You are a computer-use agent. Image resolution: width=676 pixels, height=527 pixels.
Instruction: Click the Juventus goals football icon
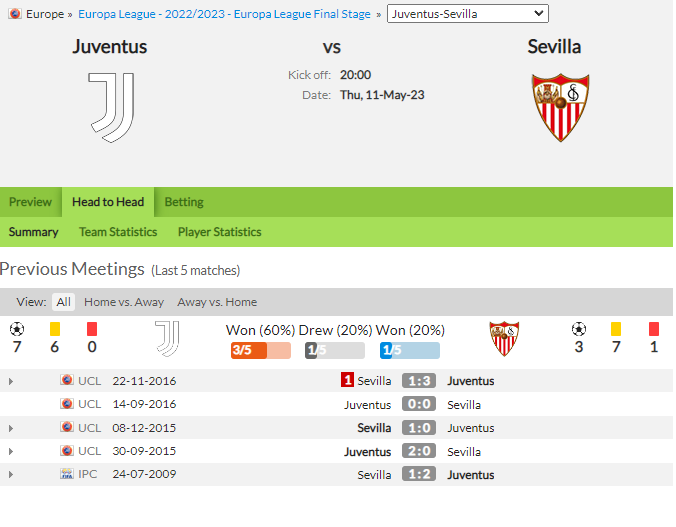[17, 329]
